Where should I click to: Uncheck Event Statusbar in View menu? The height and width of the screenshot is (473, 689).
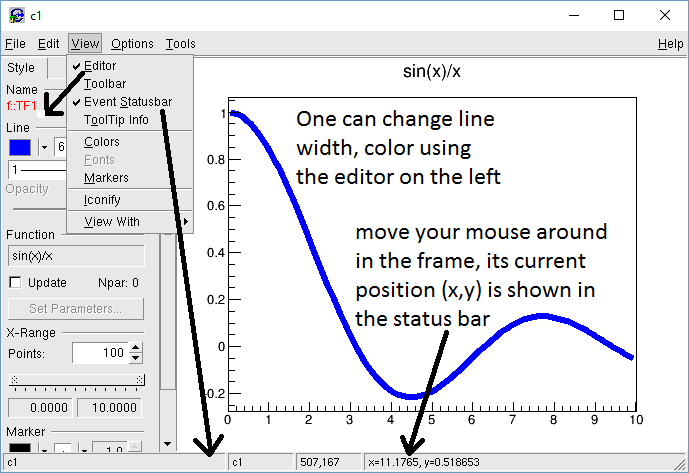click(x=127, y=102)
